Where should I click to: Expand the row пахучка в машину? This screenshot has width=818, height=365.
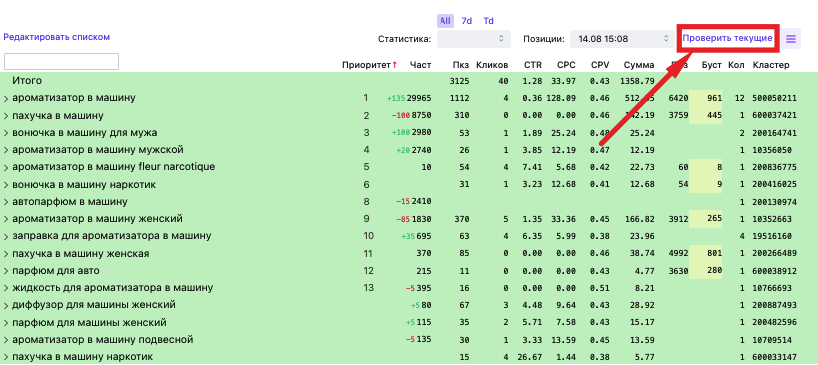click(6, 115)
